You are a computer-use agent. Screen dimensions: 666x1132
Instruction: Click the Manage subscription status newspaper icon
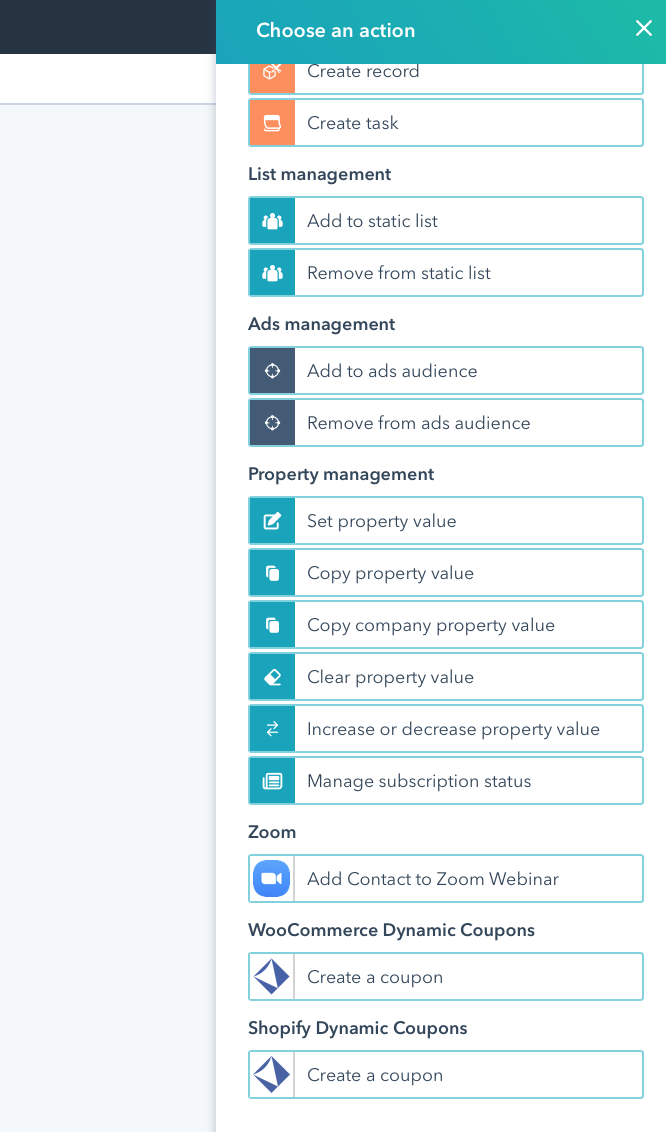(x=272, y=781)
